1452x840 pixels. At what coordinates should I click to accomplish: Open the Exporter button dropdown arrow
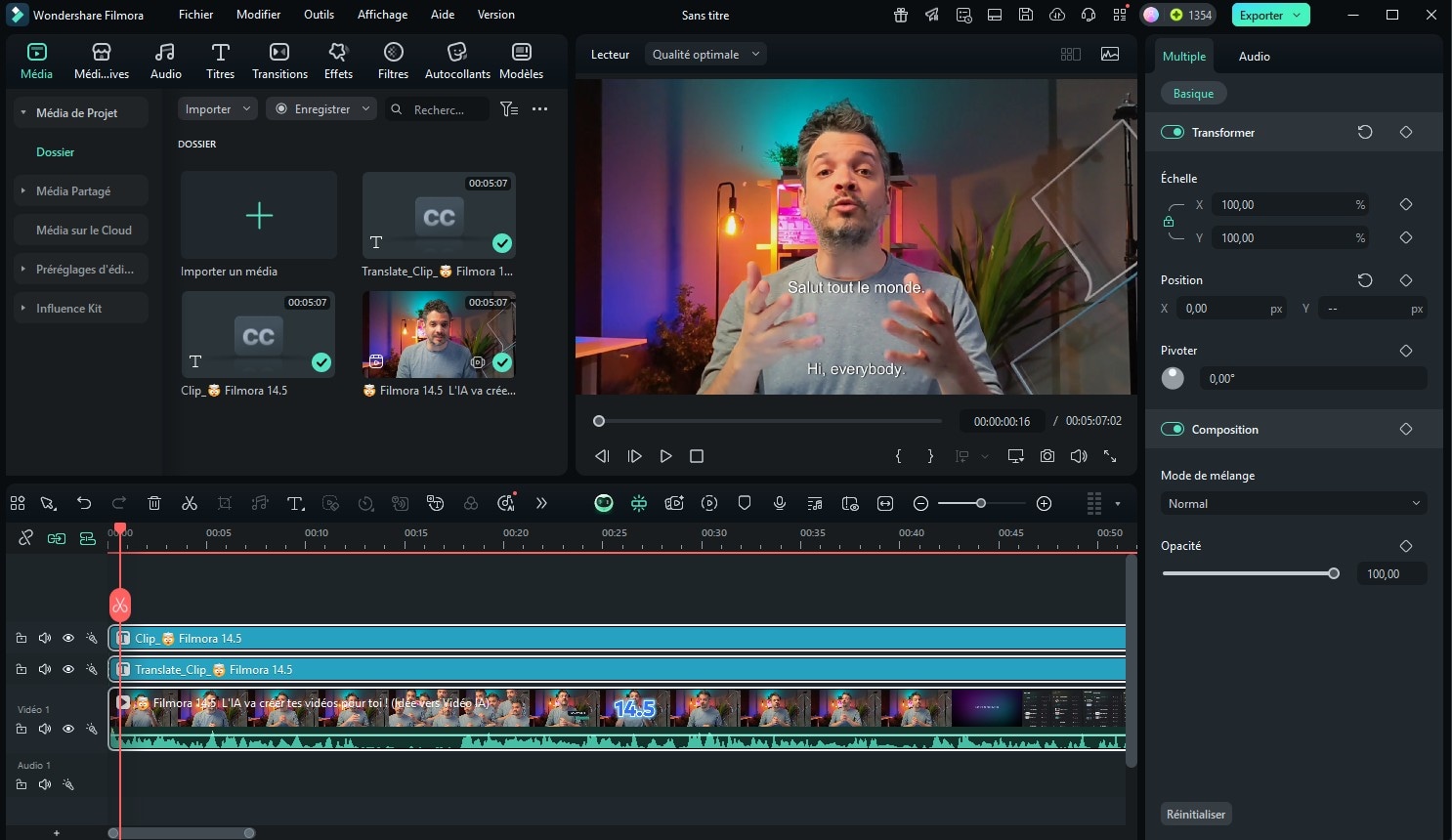[x=1297, y=15]
